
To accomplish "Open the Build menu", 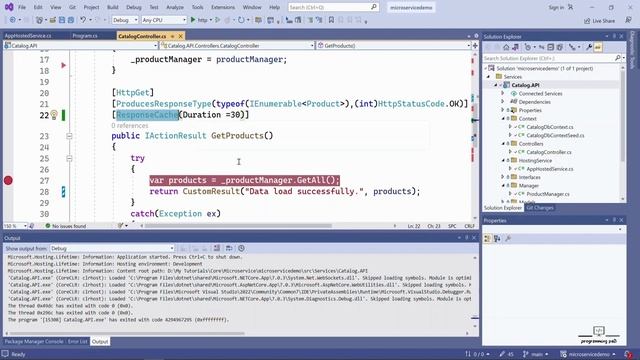I will (113, 7).
